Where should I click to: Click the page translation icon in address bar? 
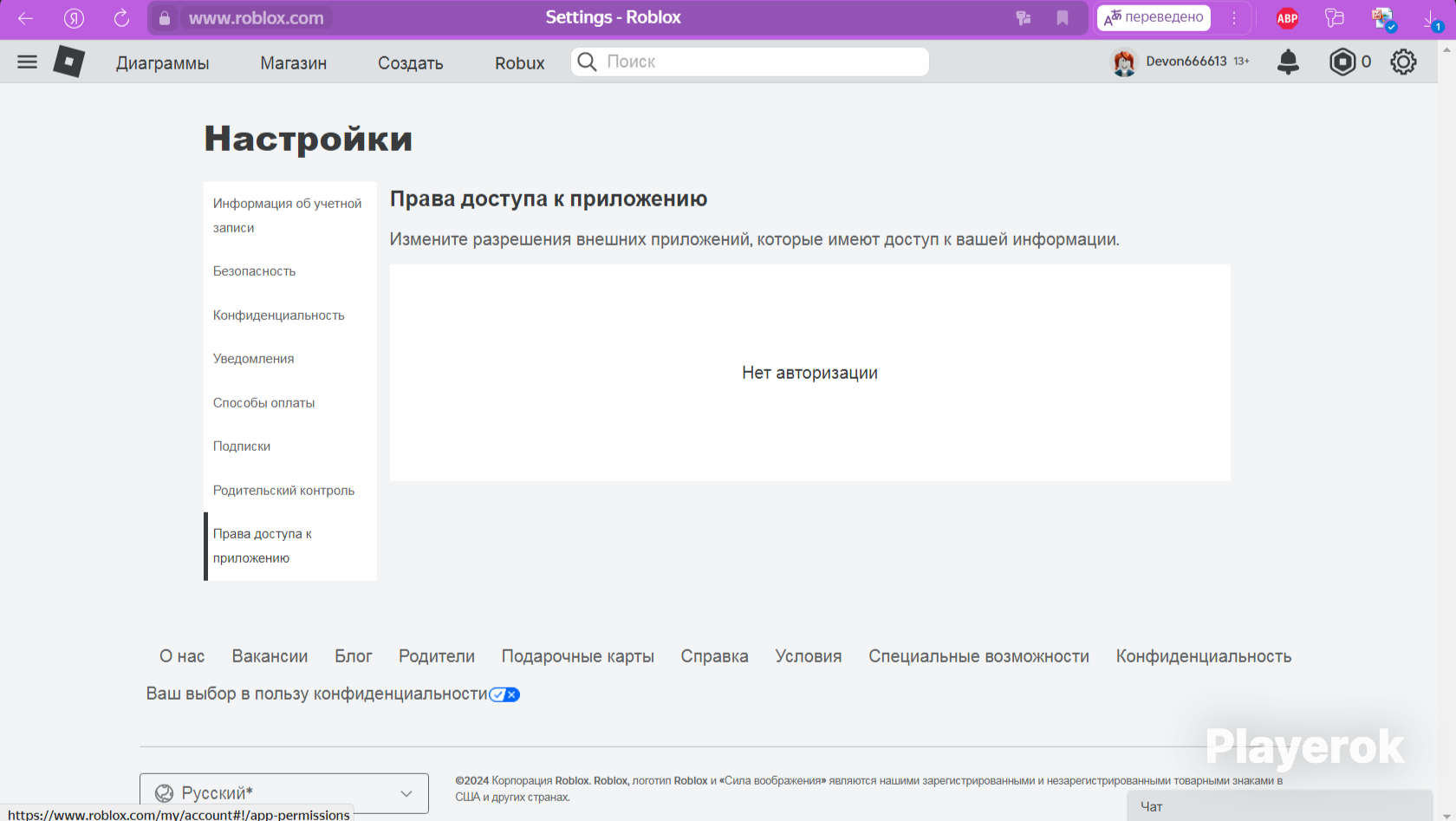[x=1023, y=18]
